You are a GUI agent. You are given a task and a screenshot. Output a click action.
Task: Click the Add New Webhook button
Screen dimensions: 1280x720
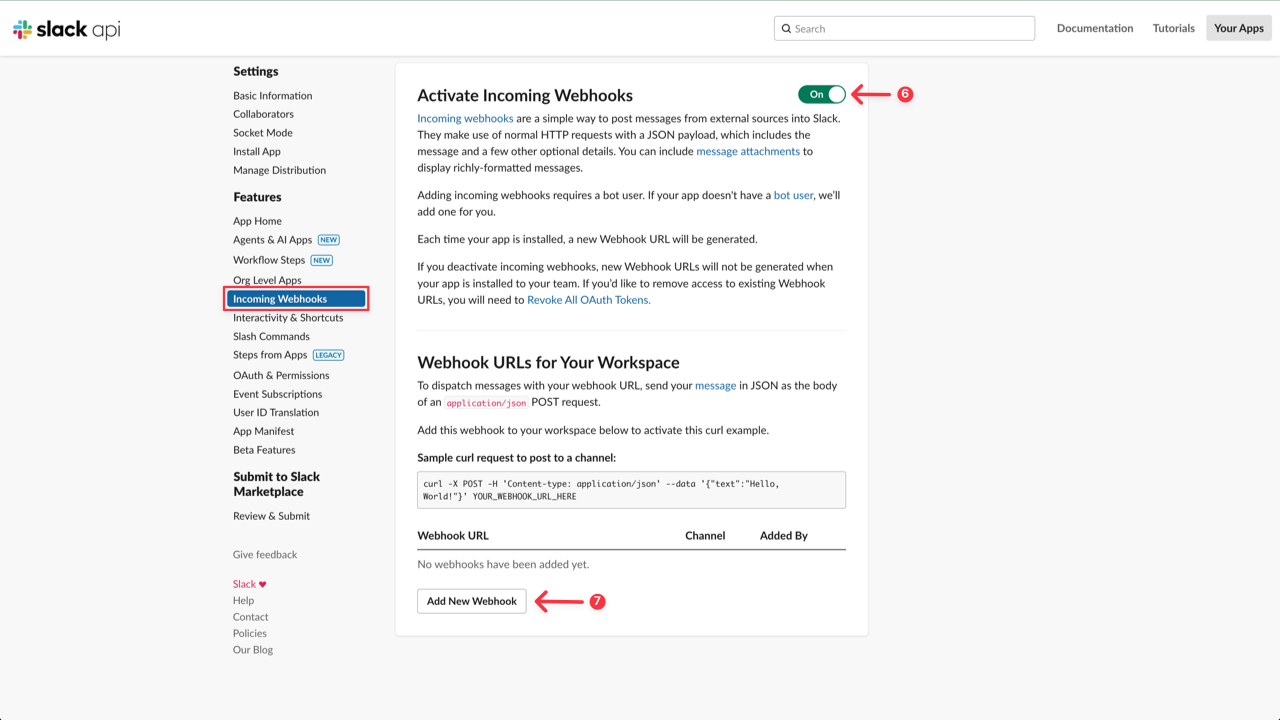tap(471, 601)
